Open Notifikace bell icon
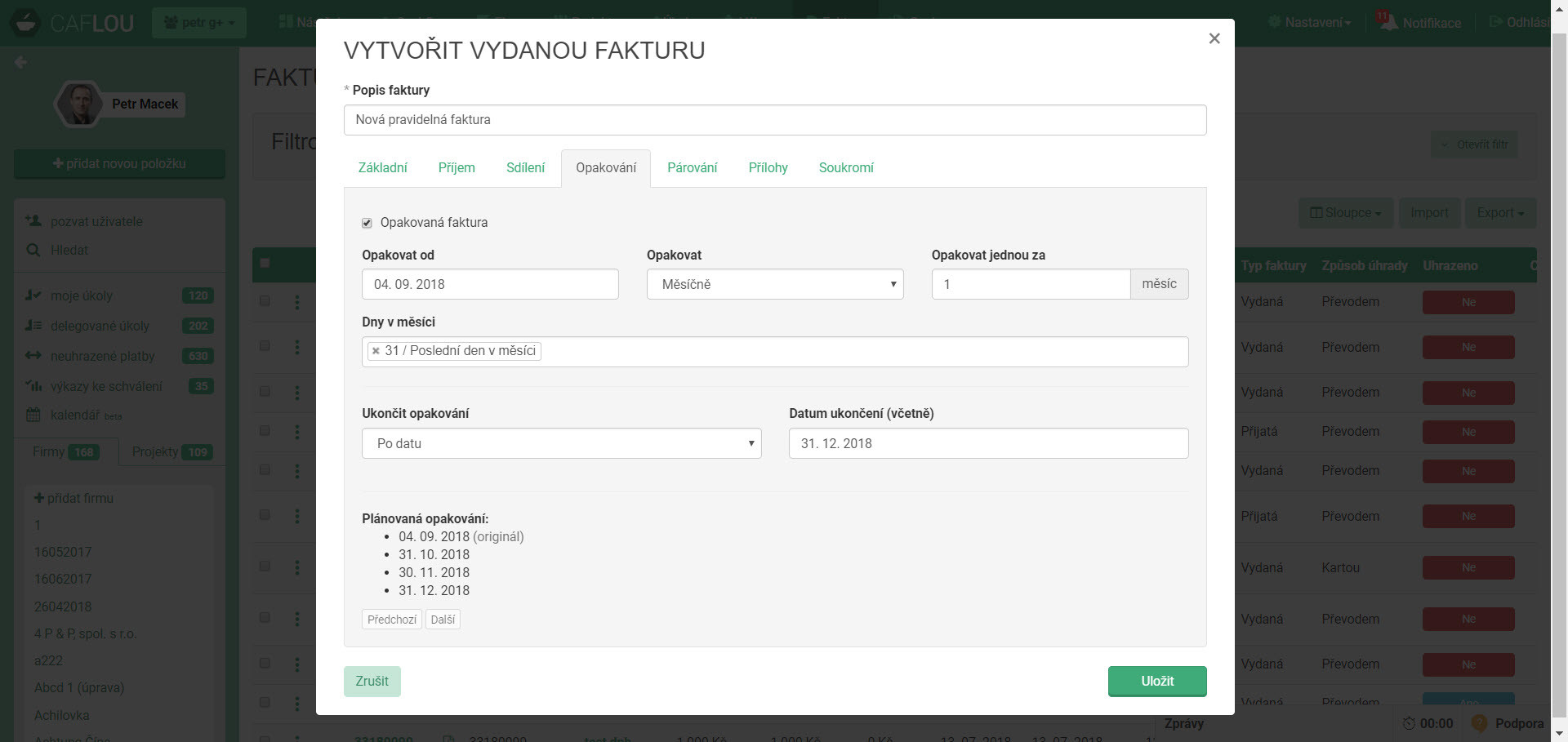 coord(1388,22)
